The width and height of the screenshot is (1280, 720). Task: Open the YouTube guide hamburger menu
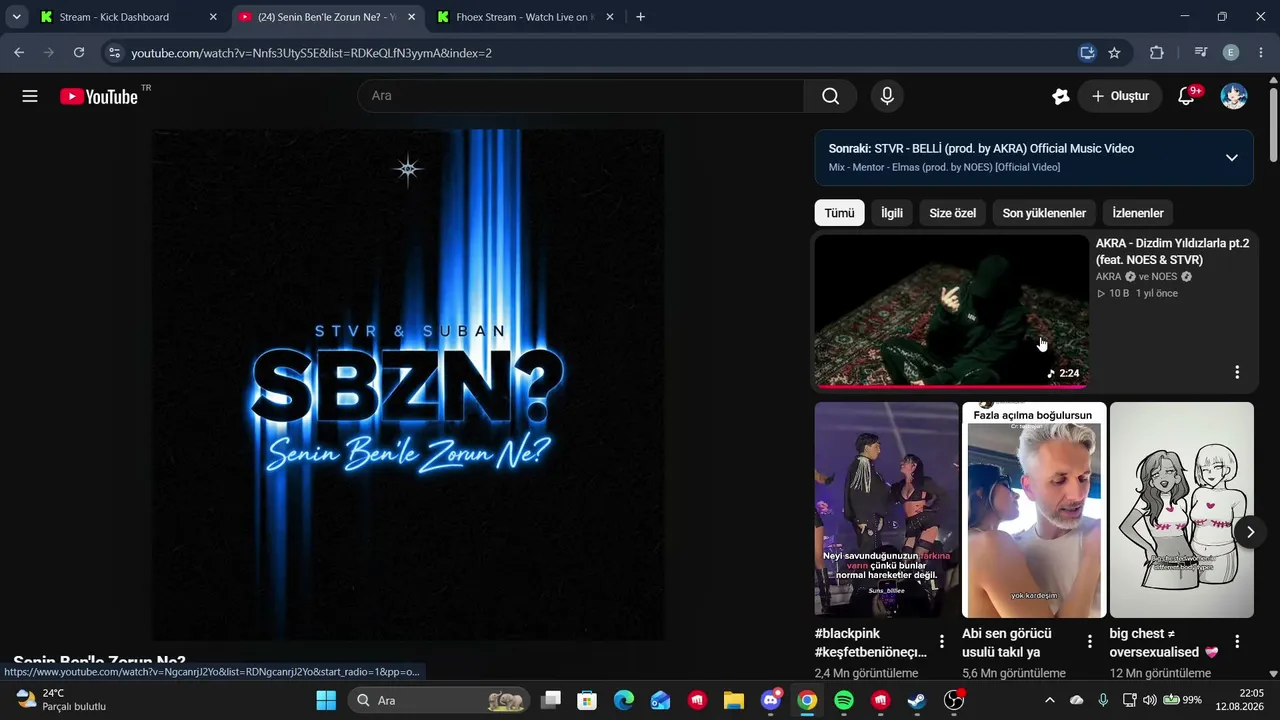[30, 96]
